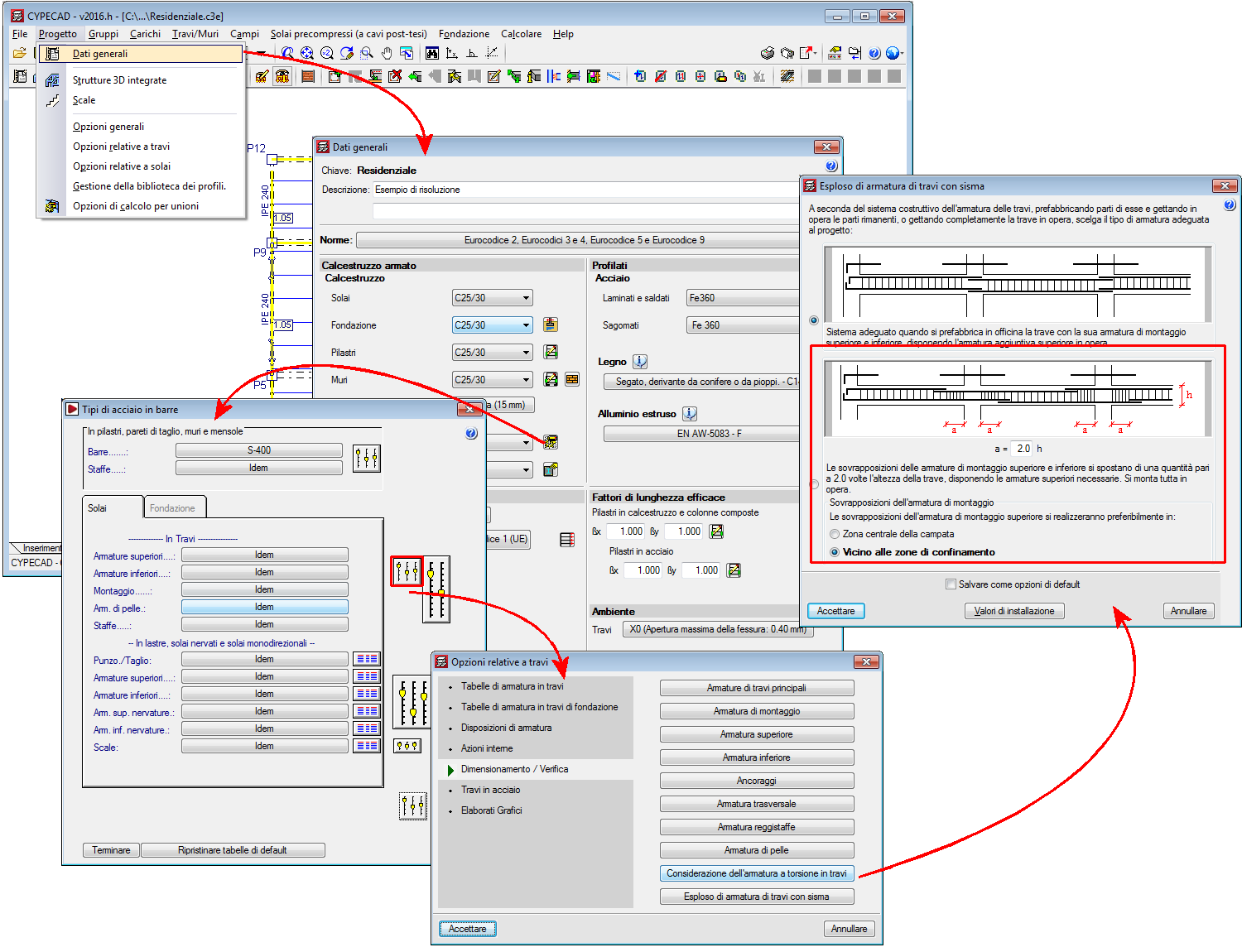Click table icon beside Scale row
The image size is (1242, 952).
[367, 746]
